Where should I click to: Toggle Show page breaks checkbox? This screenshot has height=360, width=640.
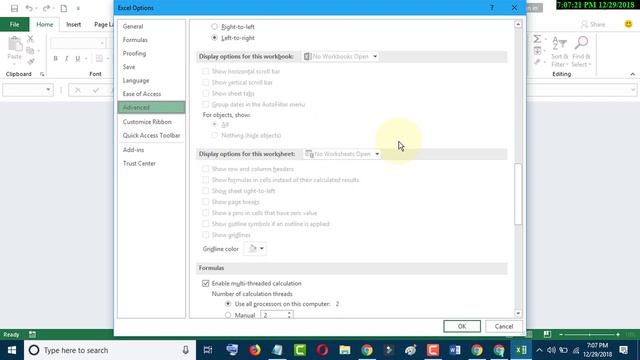tap(206, 202)
